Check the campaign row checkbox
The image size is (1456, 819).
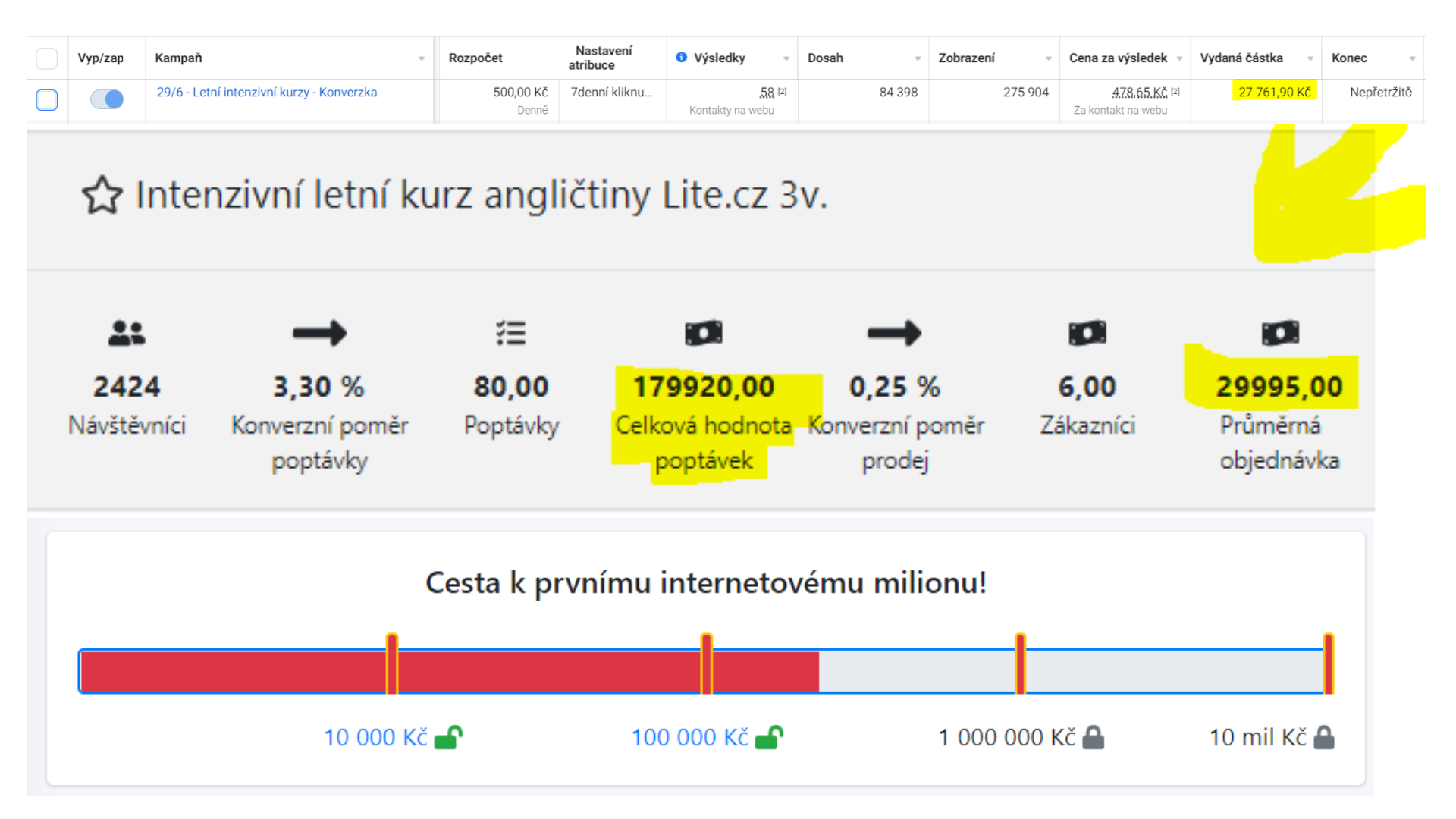pyautogui.click(x=47, y=99)
